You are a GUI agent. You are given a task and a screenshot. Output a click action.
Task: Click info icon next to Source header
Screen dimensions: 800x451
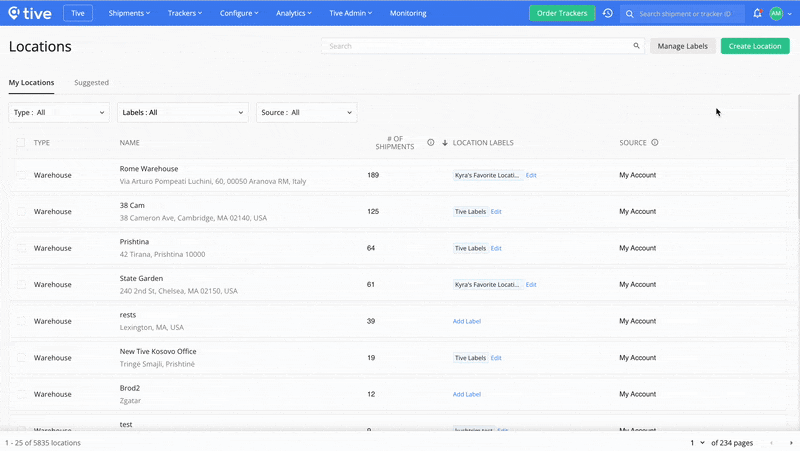[x=655, y=142]
